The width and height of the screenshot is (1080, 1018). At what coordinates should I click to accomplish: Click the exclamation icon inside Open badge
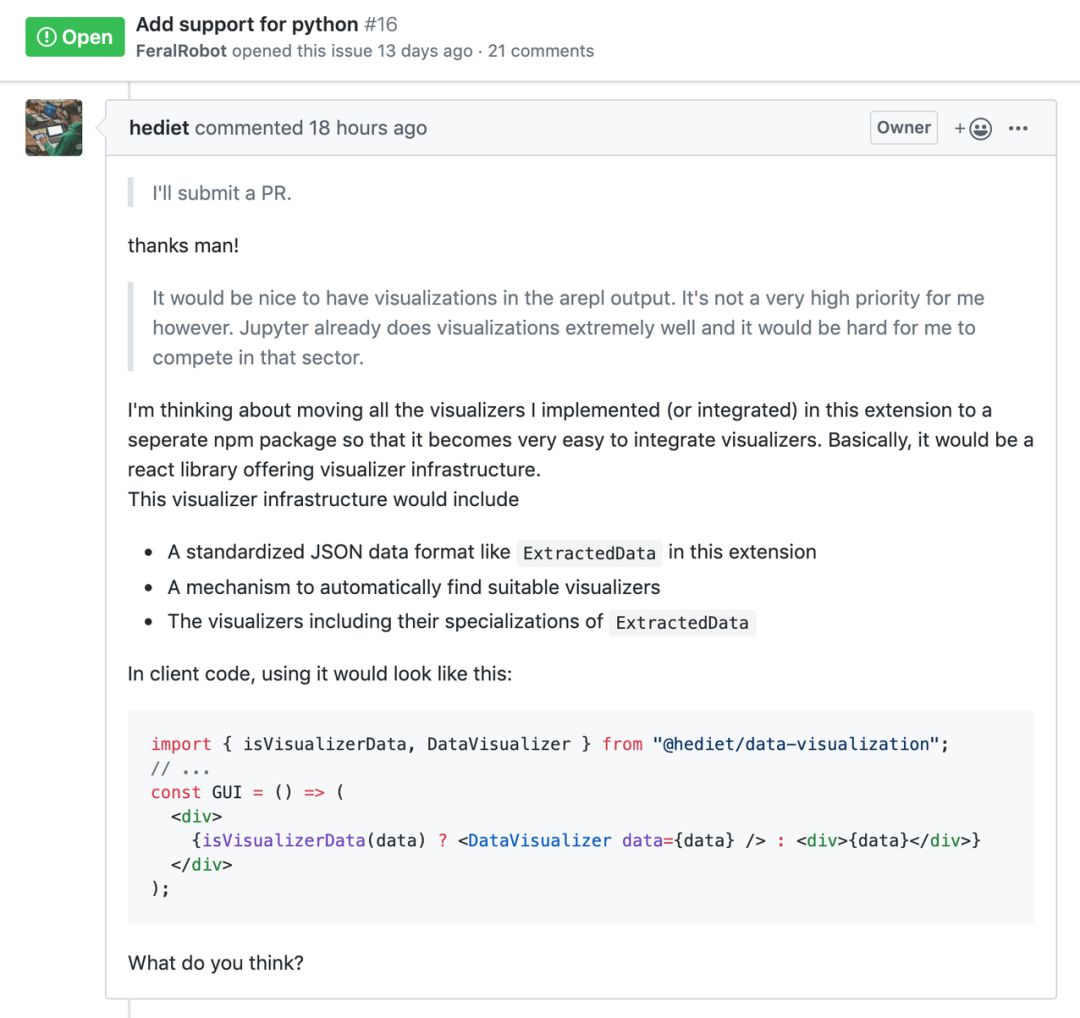(46, 37)
